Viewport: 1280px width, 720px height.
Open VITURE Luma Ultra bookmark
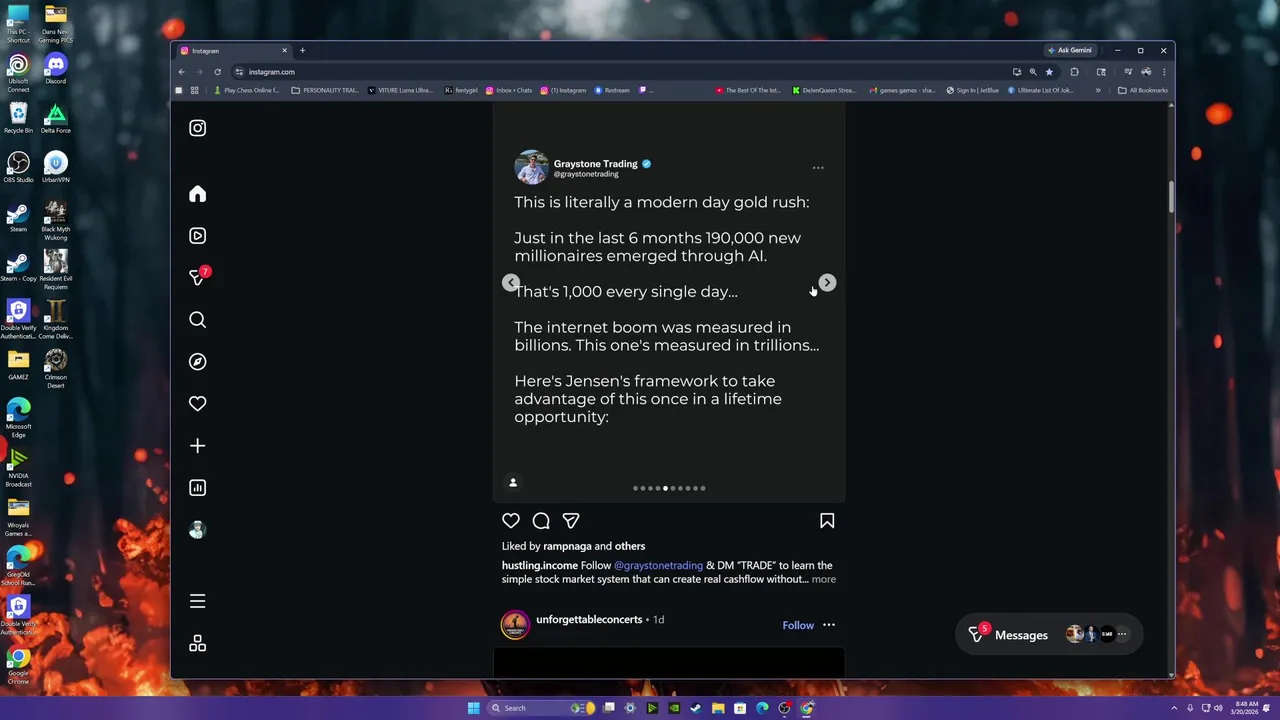401,90
